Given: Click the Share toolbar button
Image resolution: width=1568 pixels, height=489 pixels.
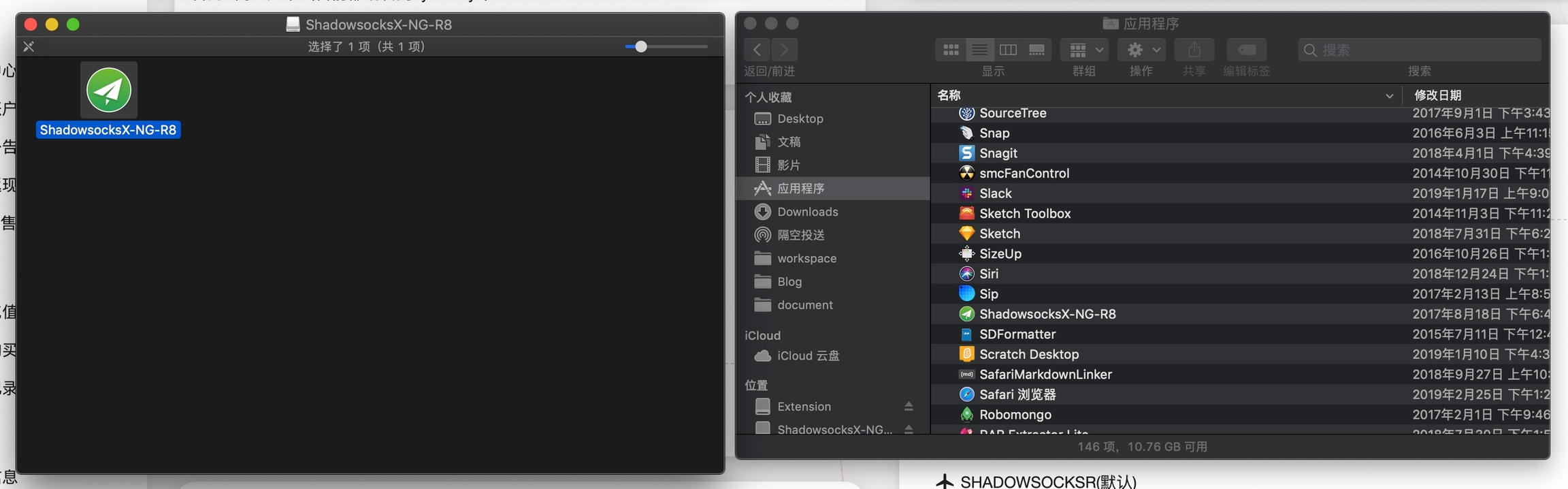Looking at the screenshot, I should 1194,50.
